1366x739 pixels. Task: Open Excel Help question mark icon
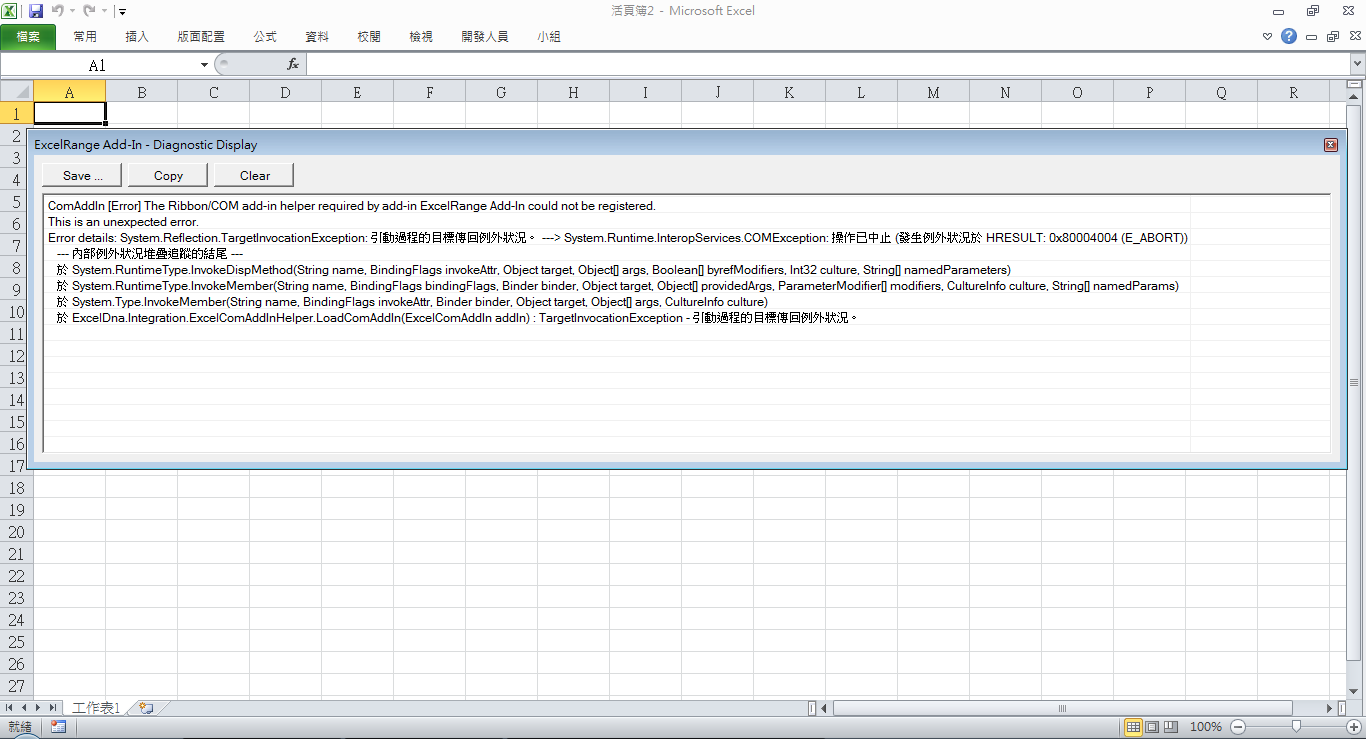pyautogui.click(x=1289, y=36)
